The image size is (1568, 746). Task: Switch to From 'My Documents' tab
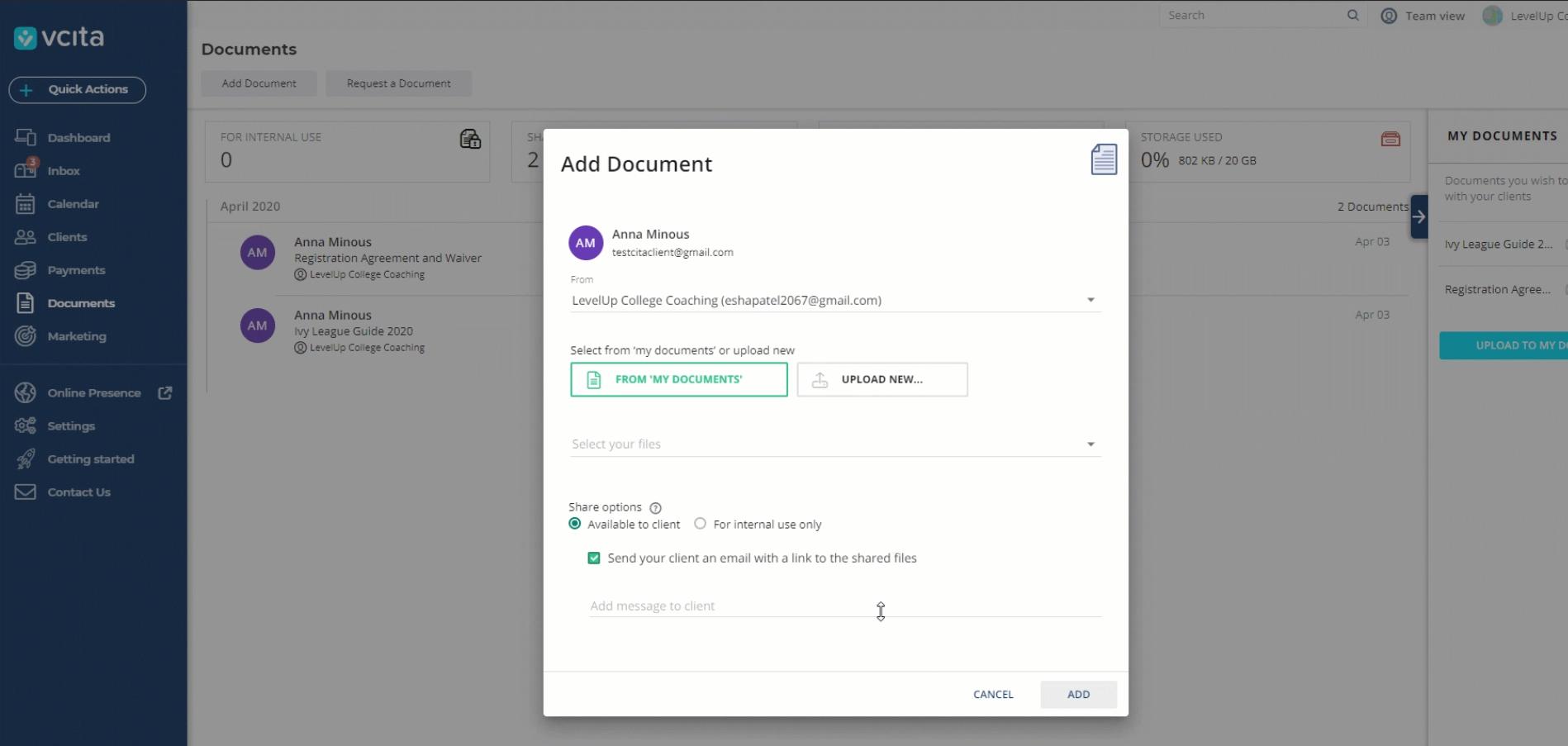(678, 379)
